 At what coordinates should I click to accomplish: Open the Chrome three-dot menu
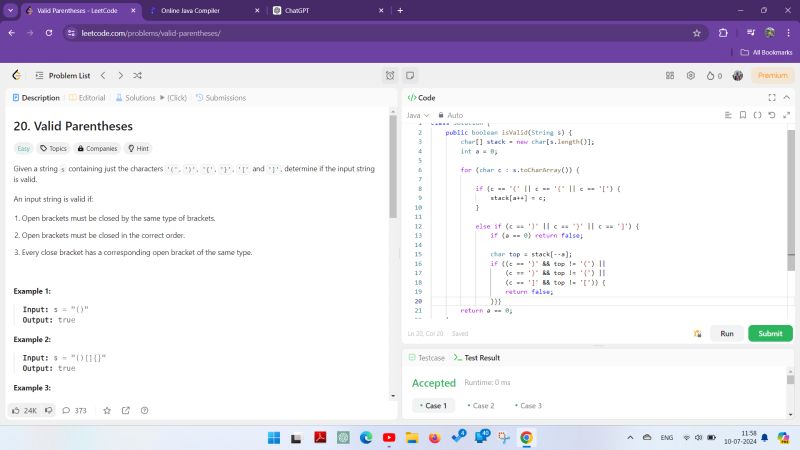tap(788, 33)
